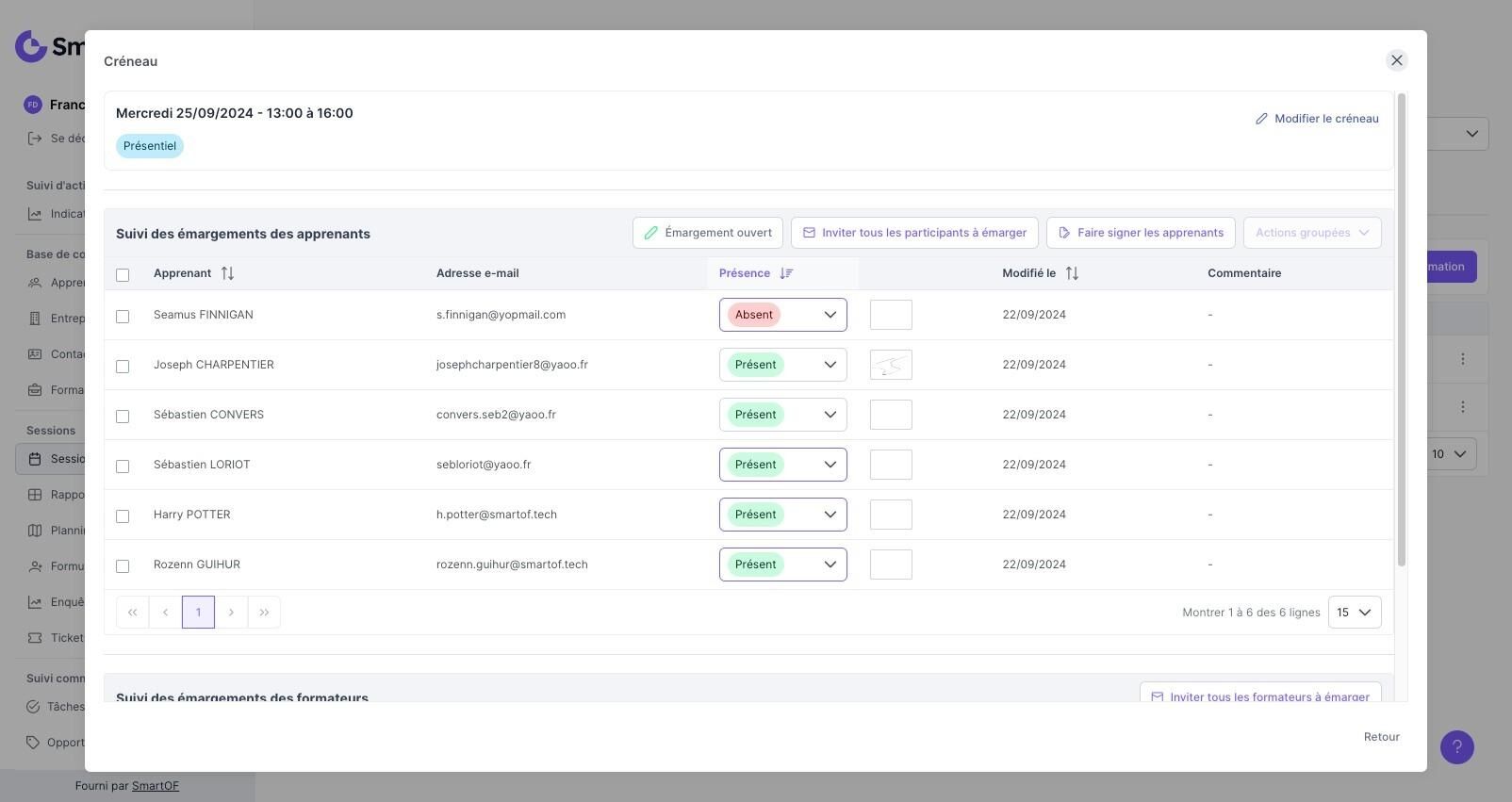Viewport: 1512px width, 802px height.
Task: Go to last page of learners table
Action: pyautogui.click(x=264, y=613)
